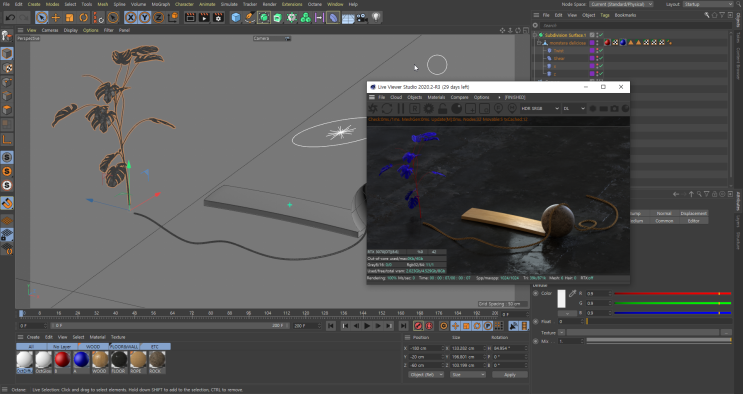Click the MoGraph Cloner icon

[x=306, y=18]
